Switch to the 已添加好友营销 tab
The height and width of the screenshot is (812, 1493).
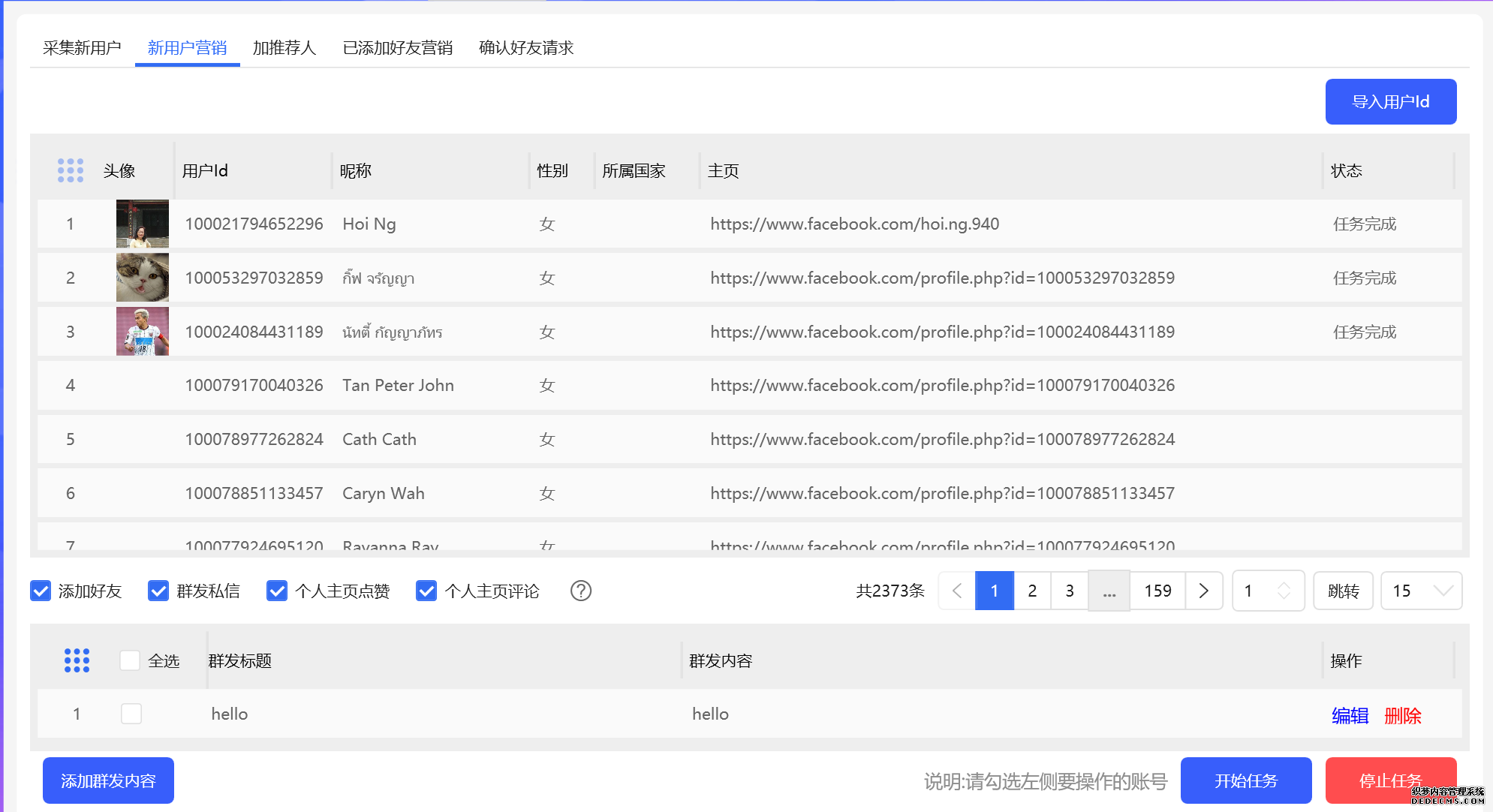coord(397,47)
